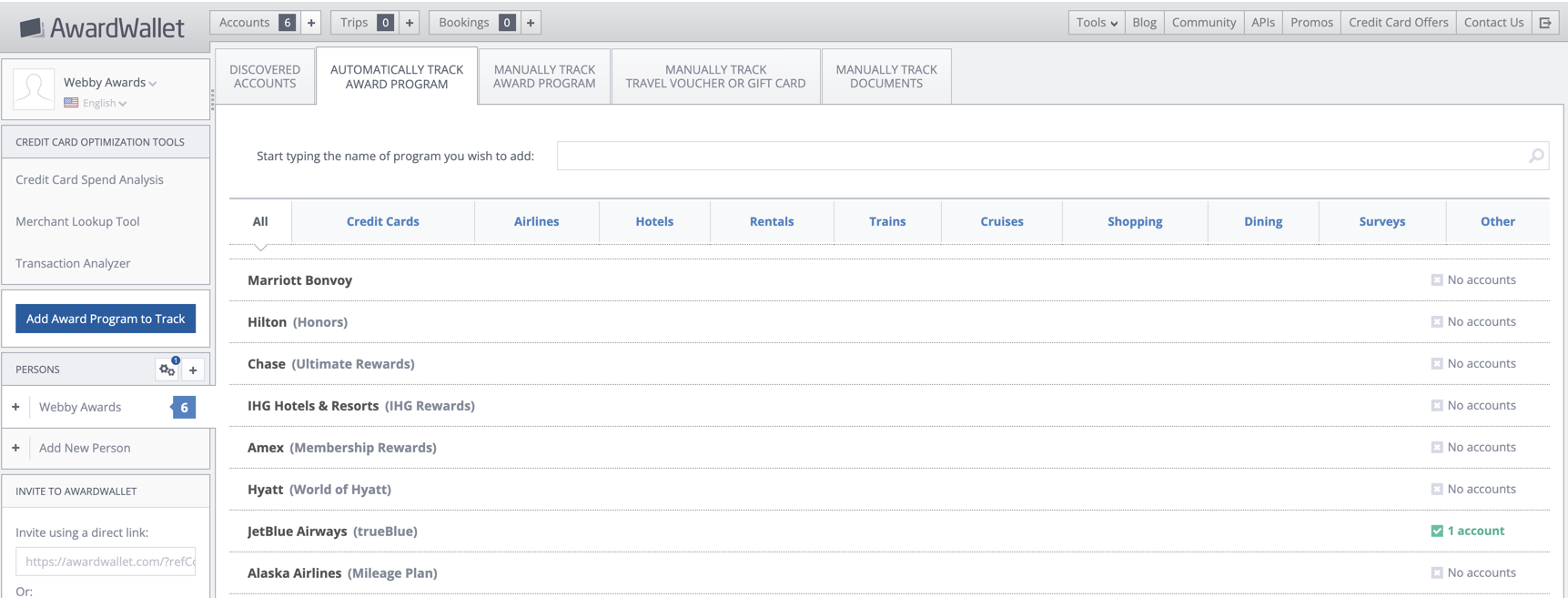This screenshot has width=1568, height=598.
Task: Click the logout icon in top bar
Action: pyautogui.click(x=1545, y=23)
